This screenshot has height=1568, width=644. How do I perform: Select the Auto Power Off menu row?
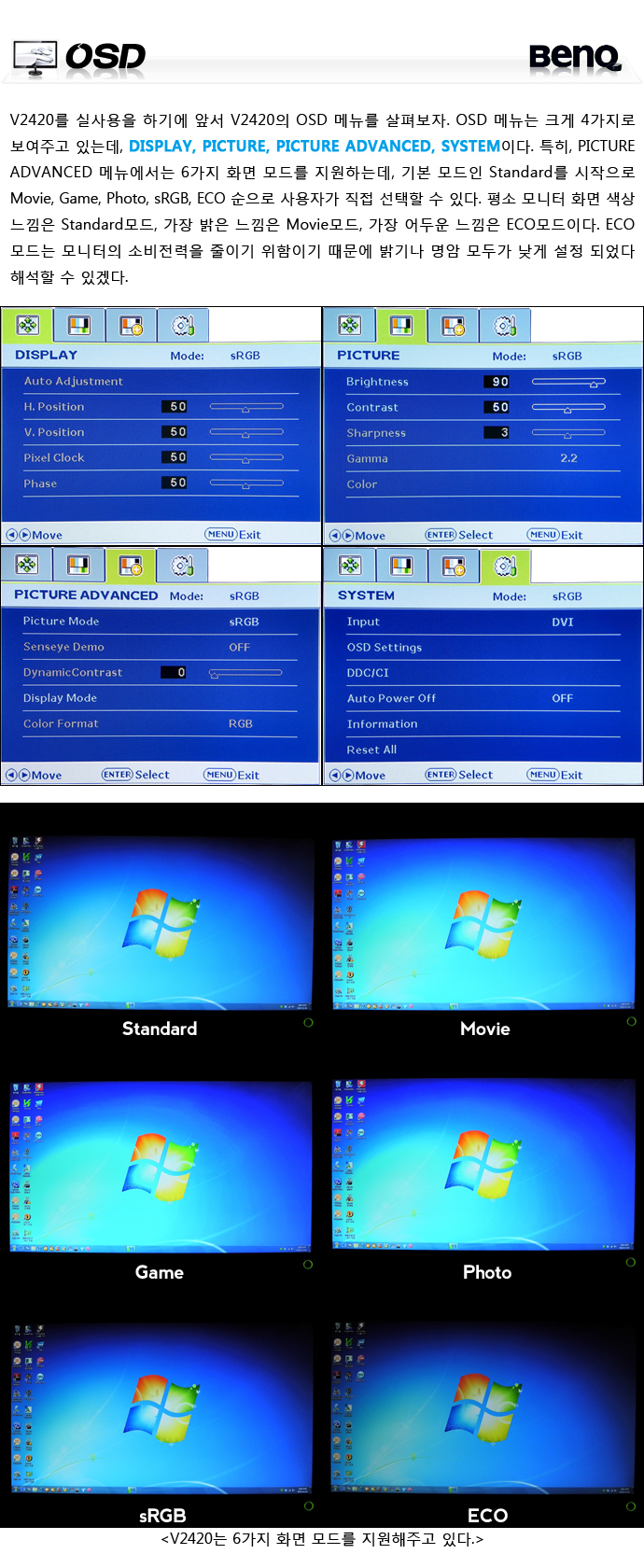[x=483, y=698]
